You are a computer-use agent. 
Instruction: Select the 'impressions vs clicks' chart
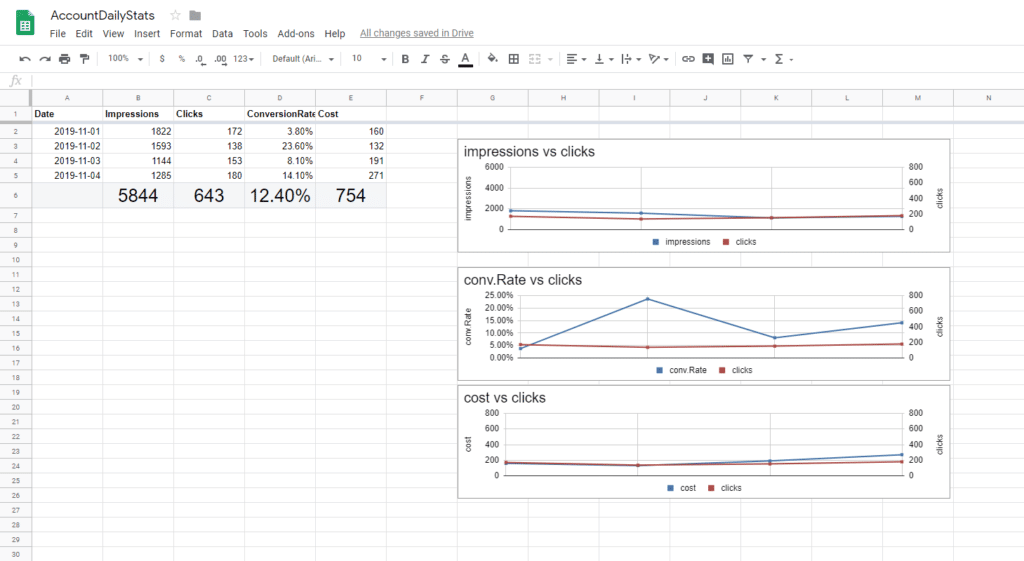(x=703, y=195)
